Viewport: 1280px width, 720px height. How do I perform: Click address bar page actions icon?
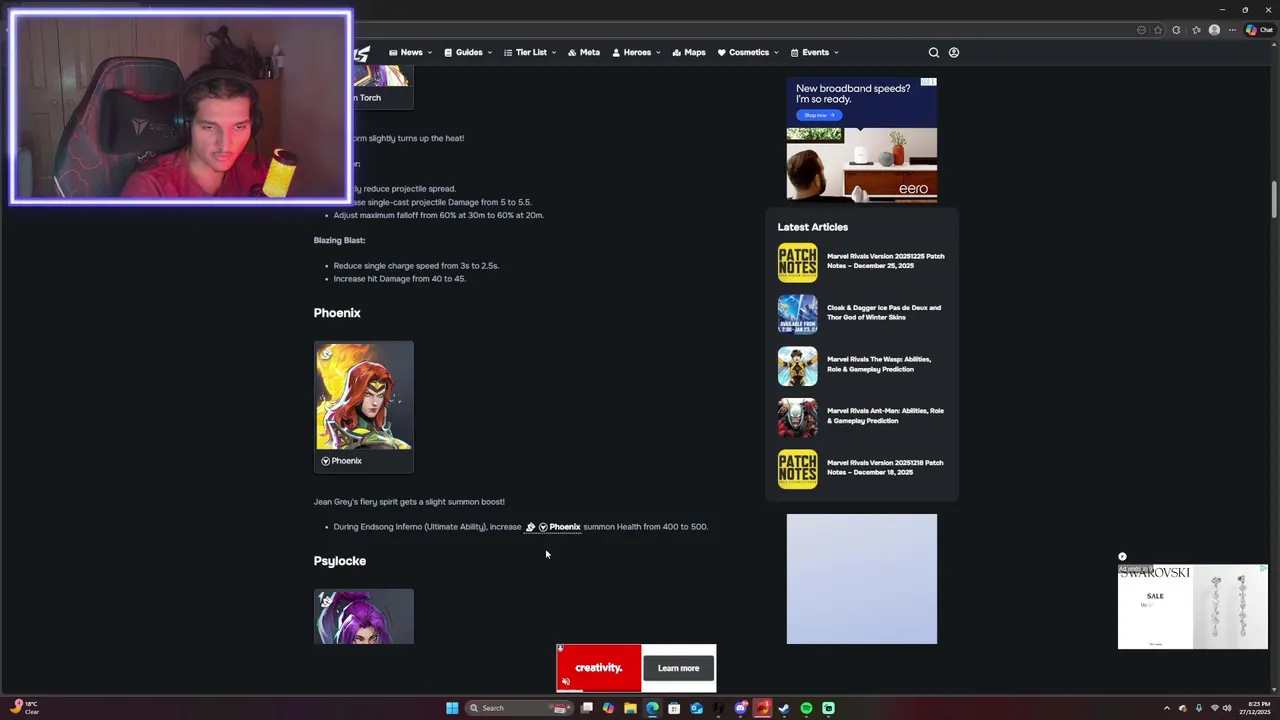click(x=1141, y=30)
